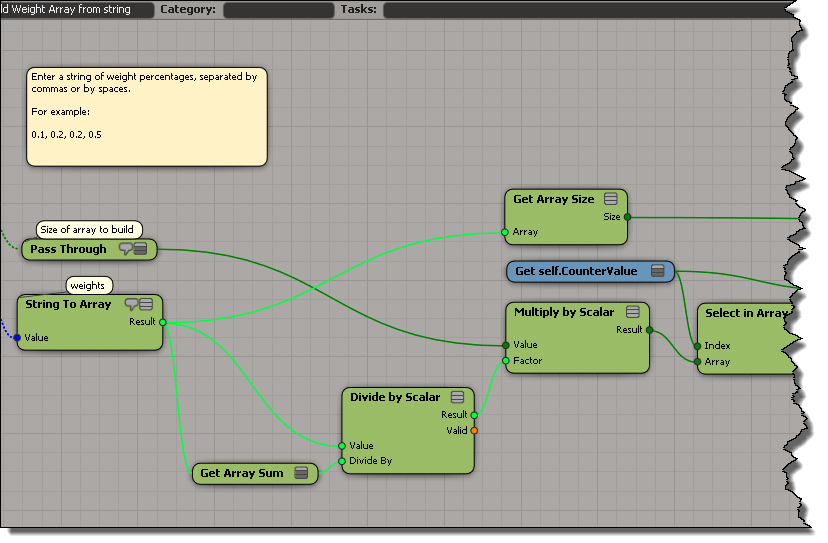Select the yellow weight percentages comment note
828x543 pixels.
[x=147, y=116]
